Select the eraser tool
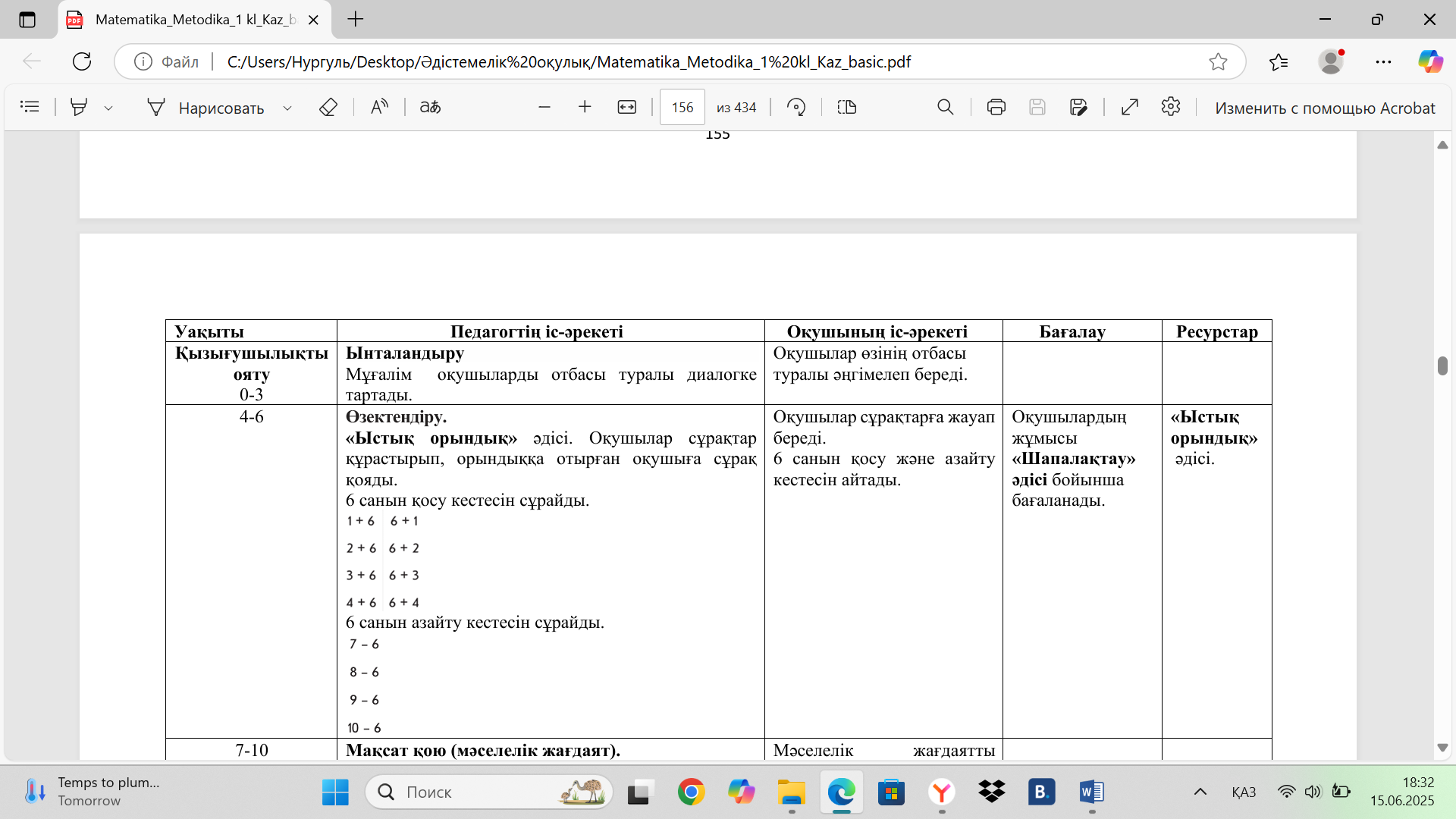 point(328,107)
